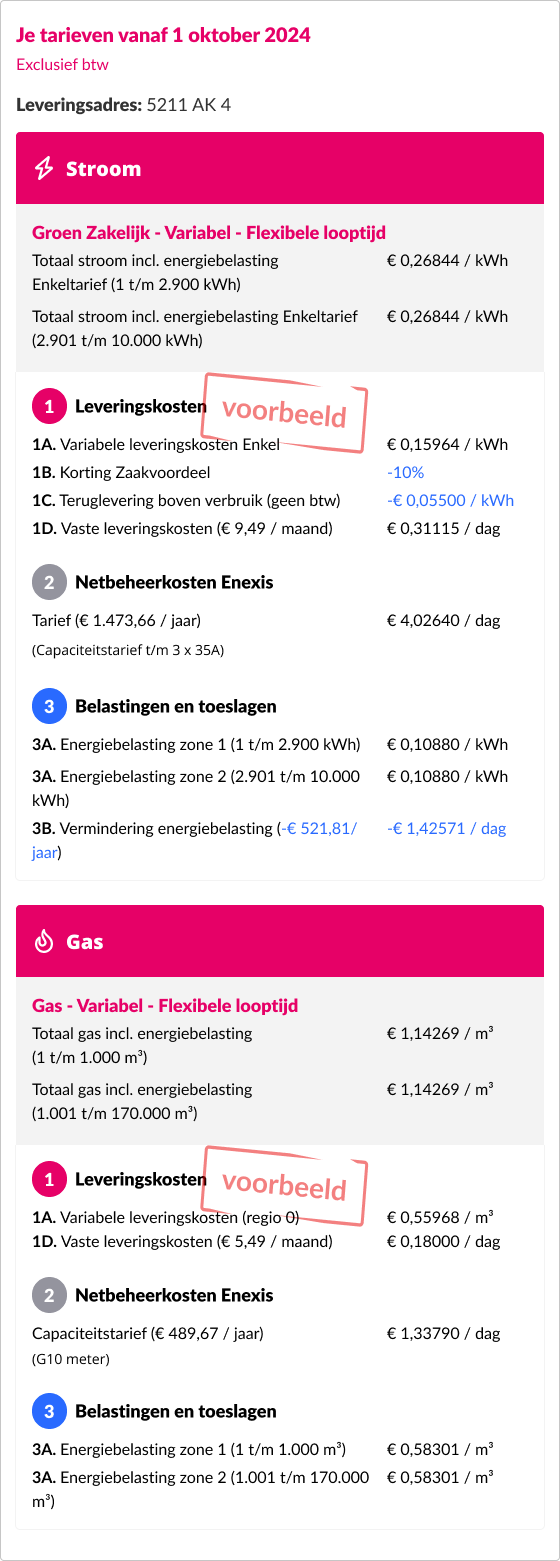The height and width of the screenshot is (1561, 560).
Task: Select the Stroom section header
Action: [x=280, y=168]
